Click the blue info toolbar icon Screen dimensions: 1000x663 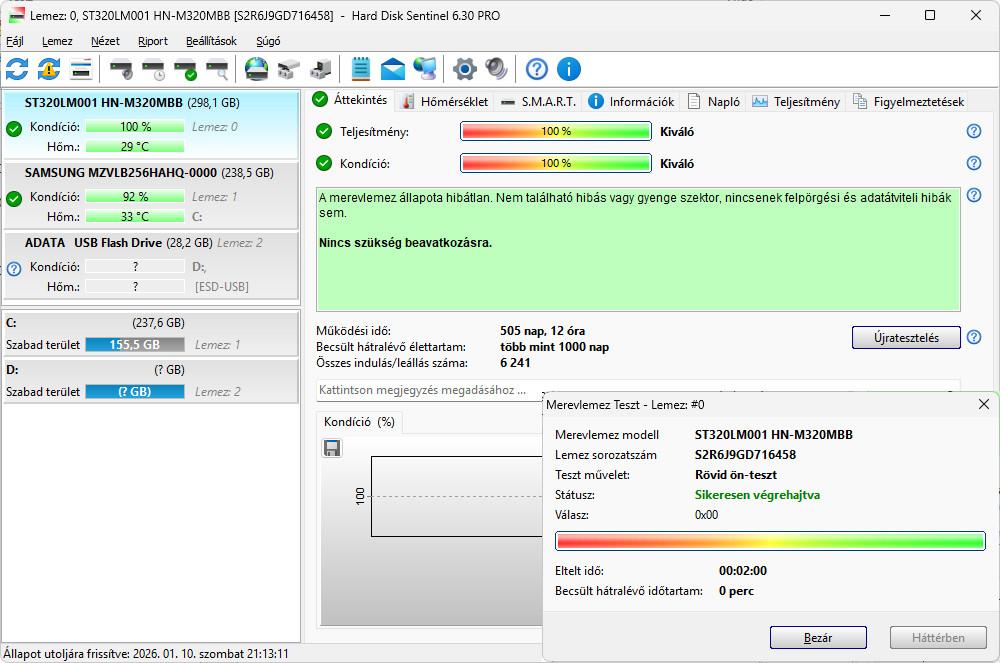[x=569, y=69]
